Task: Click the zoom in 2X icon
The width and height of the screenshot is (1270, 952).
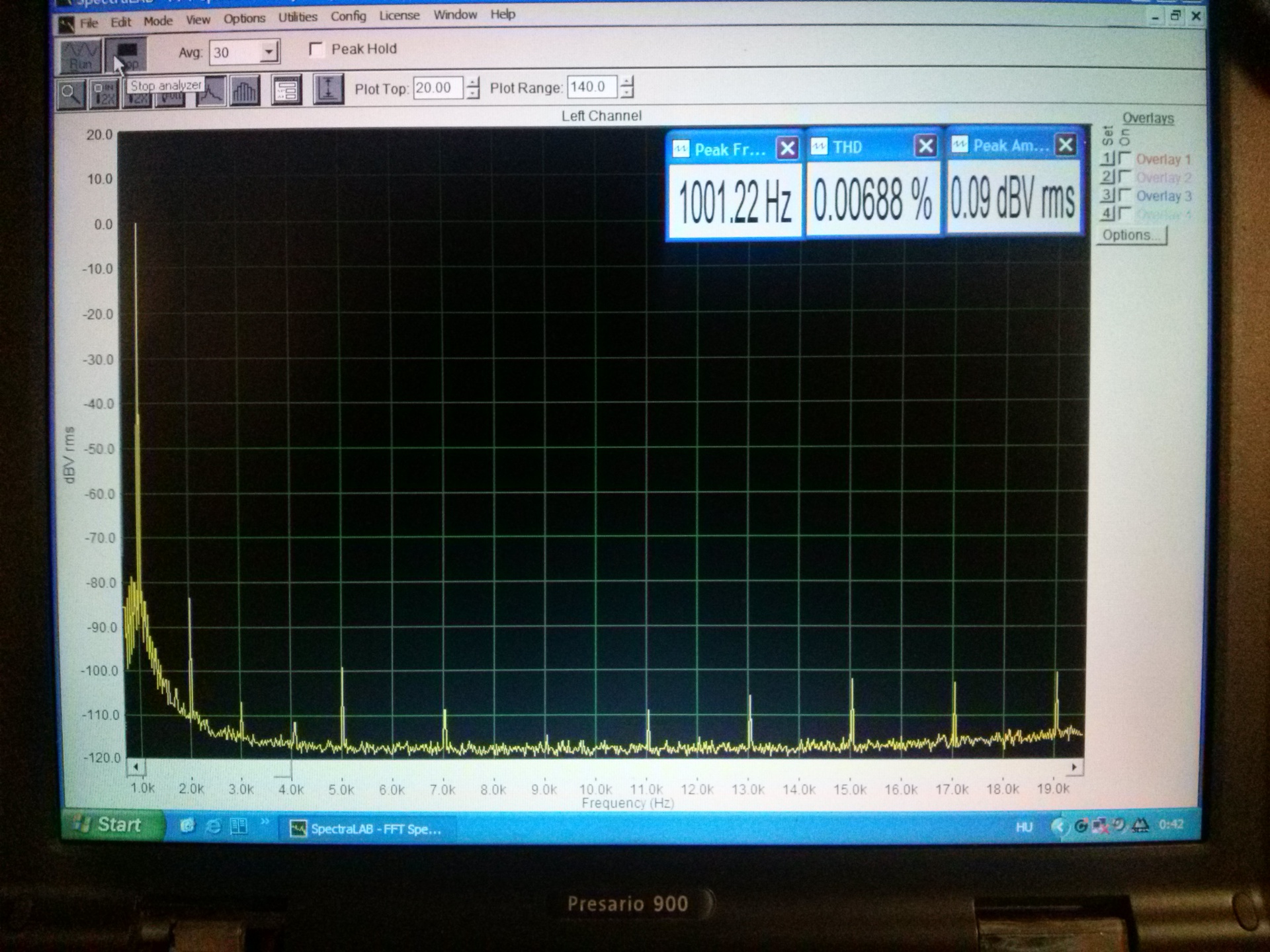Action: coord(105,93)
